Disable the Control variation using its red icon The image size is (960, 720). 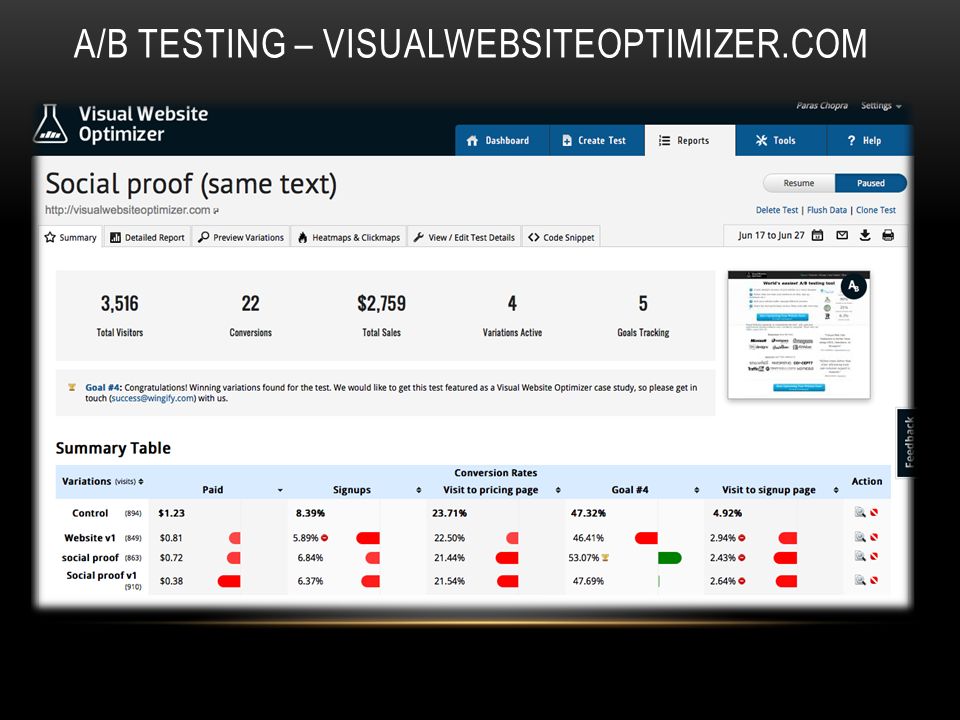(x=874, y=512)
